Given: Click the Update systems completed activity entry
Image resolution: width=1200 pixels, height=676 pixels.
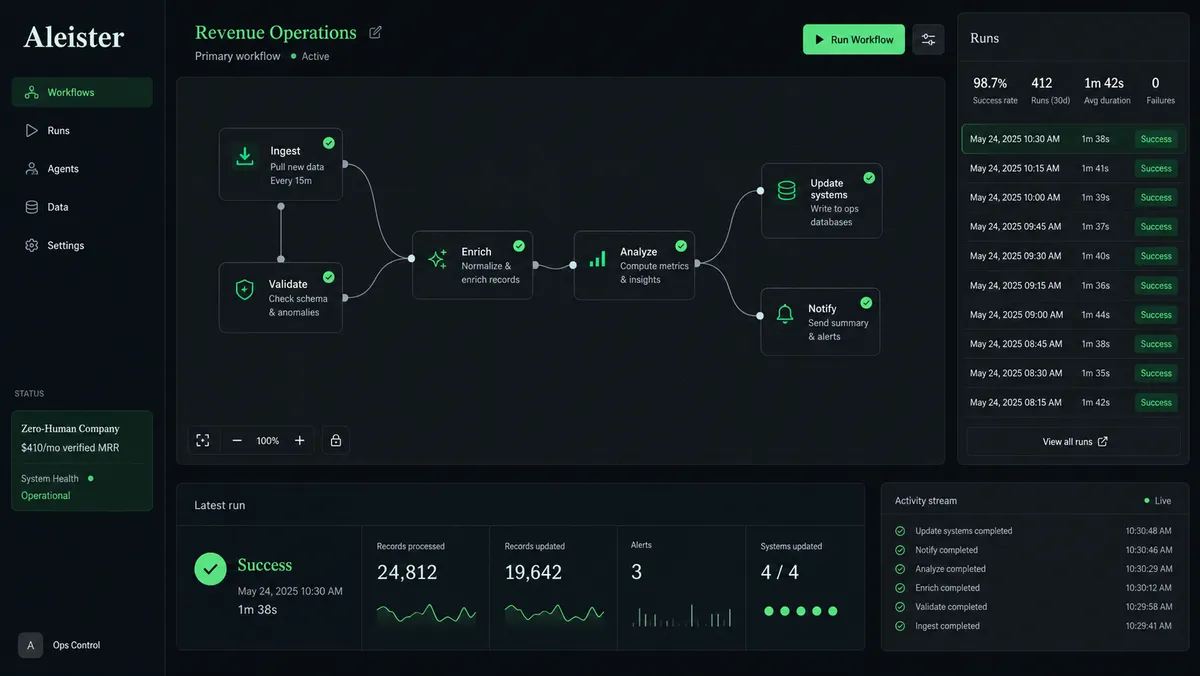Looking at the screenshot, I should [x=1035, y=531].
